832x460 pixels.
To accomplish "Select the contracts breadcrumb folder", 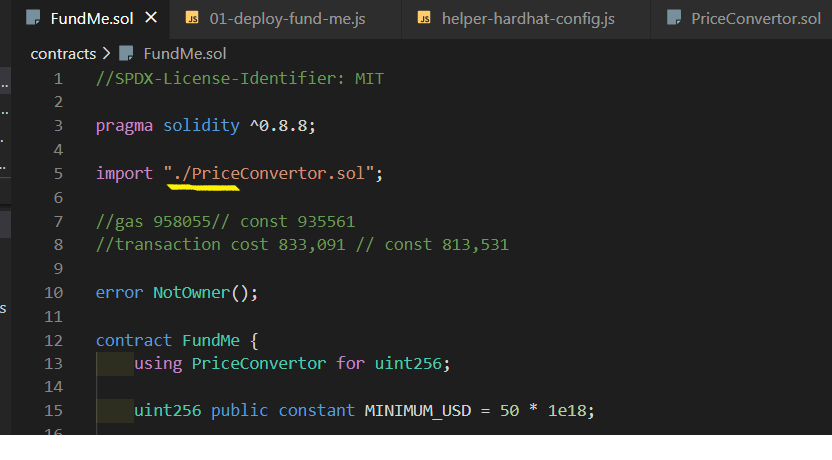I will (x=63, y=54).
